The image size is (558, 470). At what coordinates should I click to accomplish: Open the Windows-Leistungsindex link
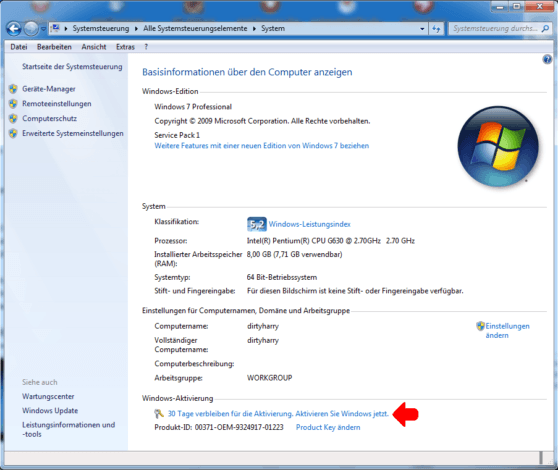tap(310, 224)
